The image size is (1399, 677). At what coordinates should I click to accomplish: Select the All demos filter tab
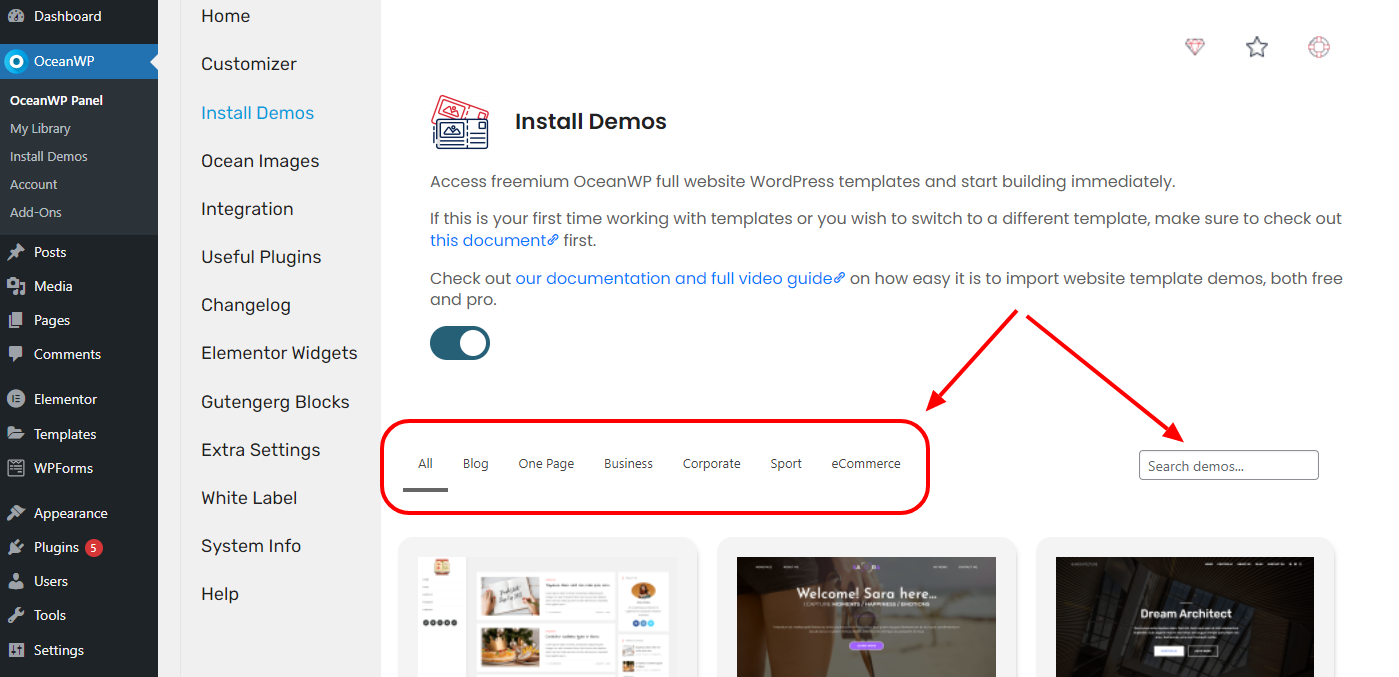(425, 464)
